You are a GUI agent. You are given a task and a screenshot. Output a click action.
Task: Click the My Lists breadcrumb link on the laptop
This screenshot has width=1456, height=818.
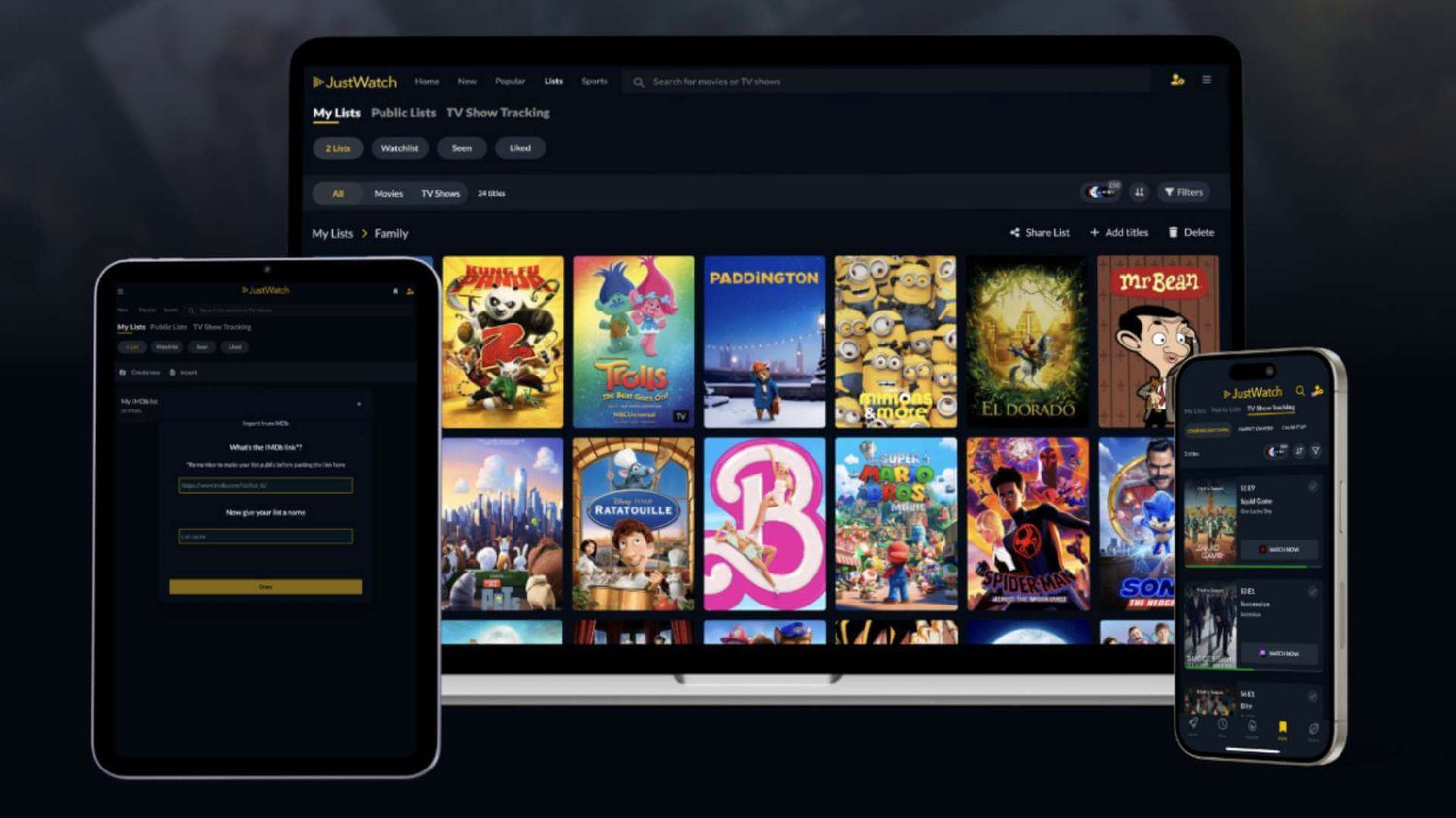[332, 234]
